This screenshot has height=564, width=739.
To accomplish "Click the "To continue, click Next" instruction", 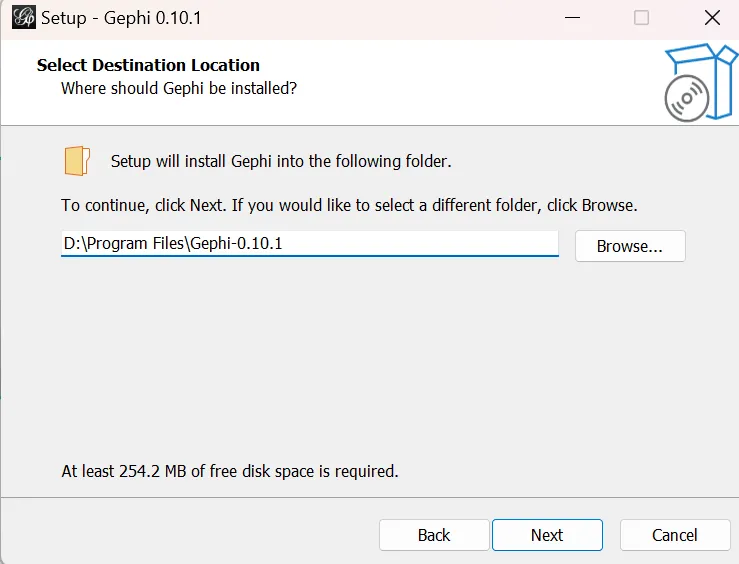I will [x=349, y=205].
